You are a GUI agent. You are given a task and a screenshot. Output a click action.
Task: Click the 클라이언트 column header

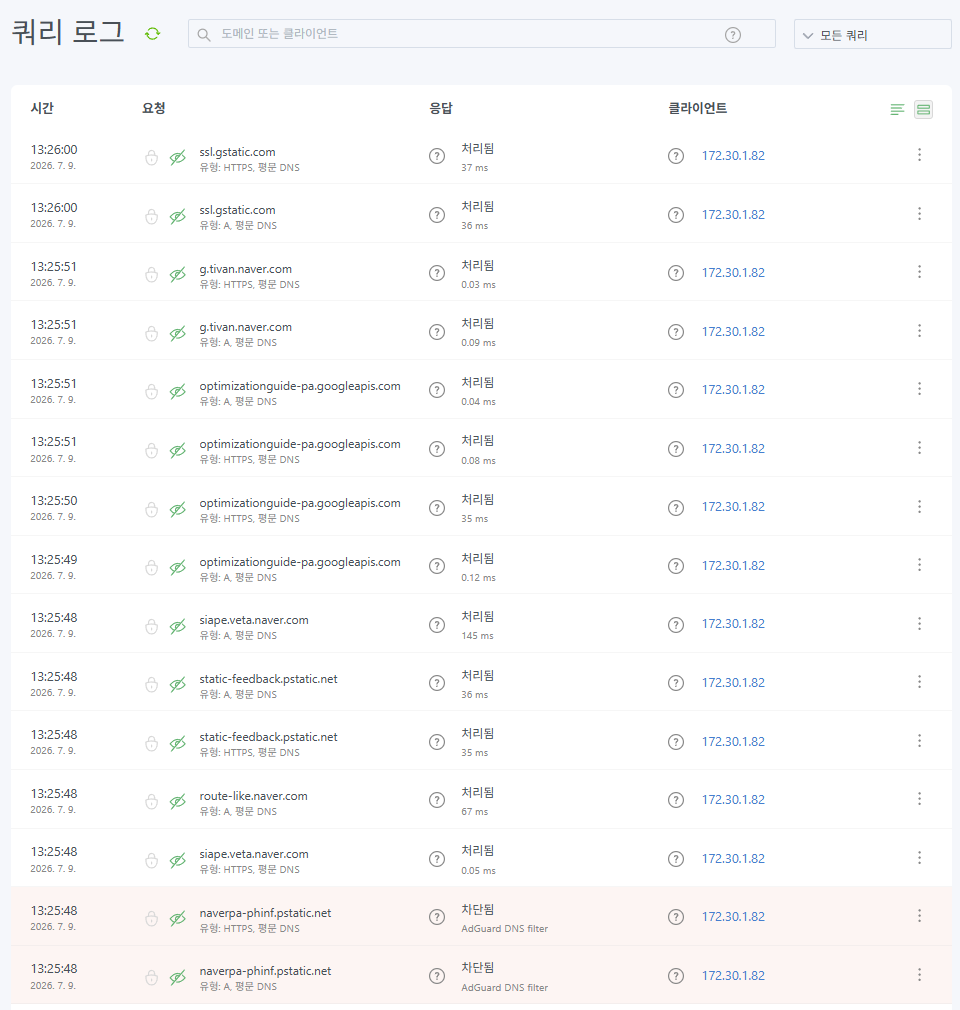(x=698, y=108)
